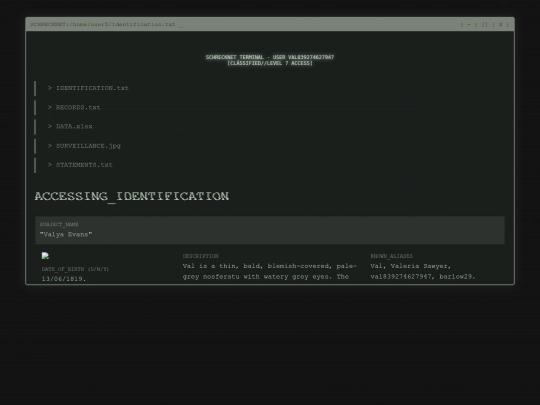The image size is (540, 405).
Task: Click the DESCRIPTION label
Action: pos(200,256)
